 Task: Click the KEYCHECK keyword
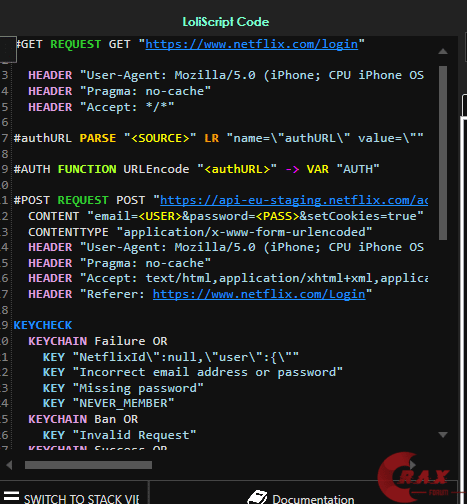(43, 325)
